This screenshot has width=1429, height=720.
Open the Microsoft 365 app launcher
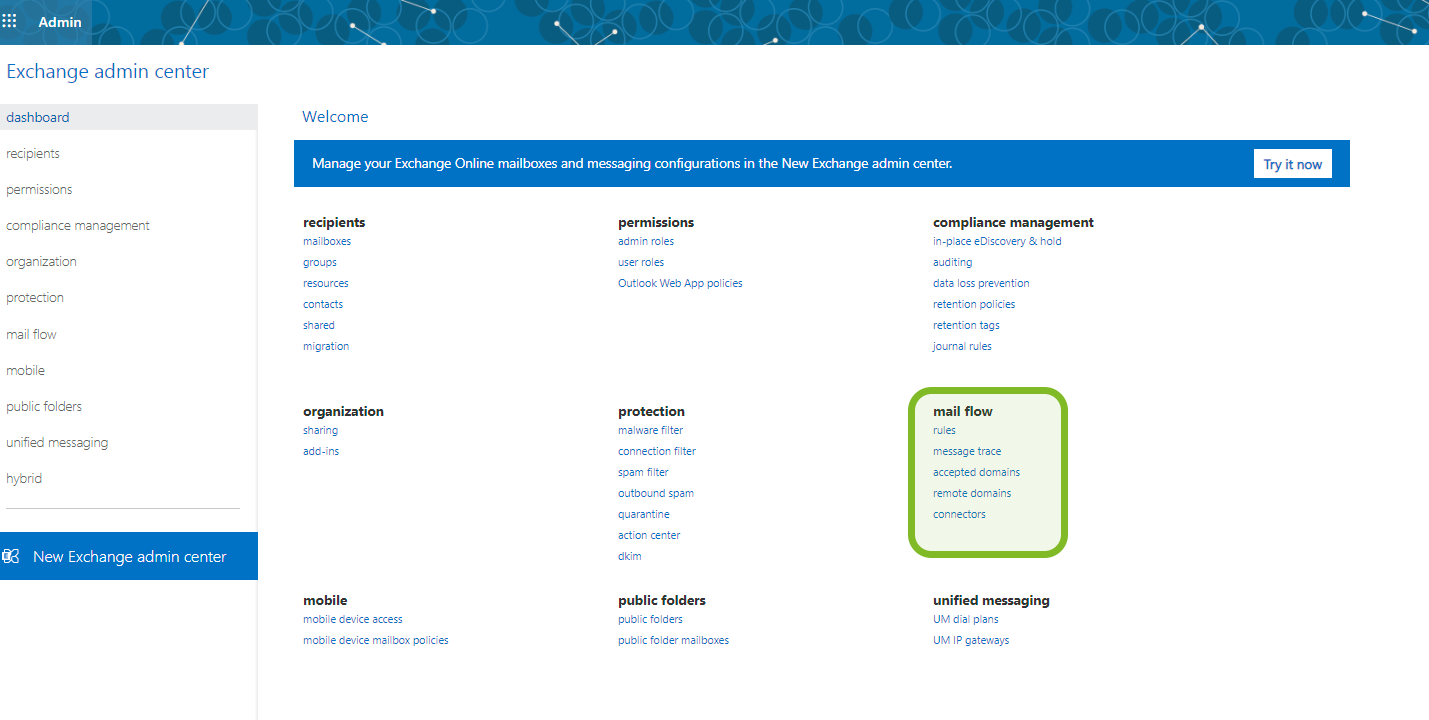(x=10, y=20)
